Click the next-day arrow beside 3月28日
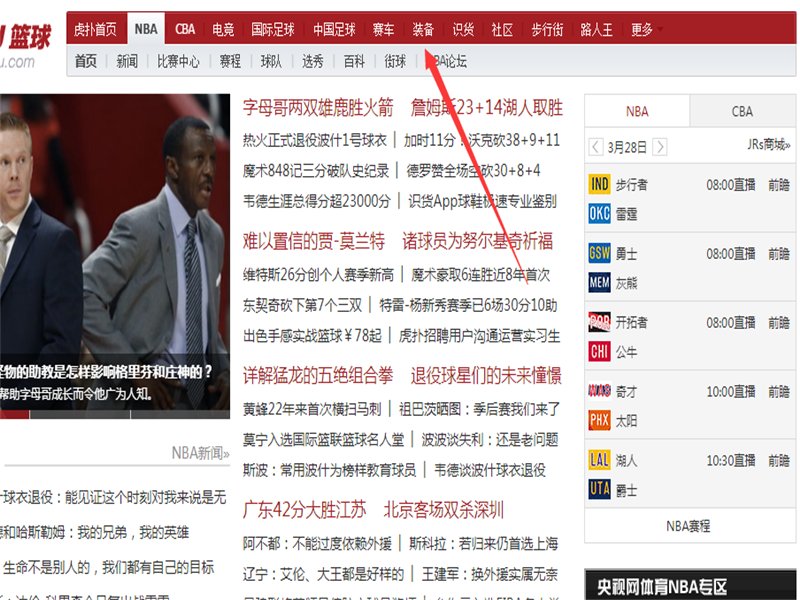This screenshot has width=800, height=600. click(660, 146)
